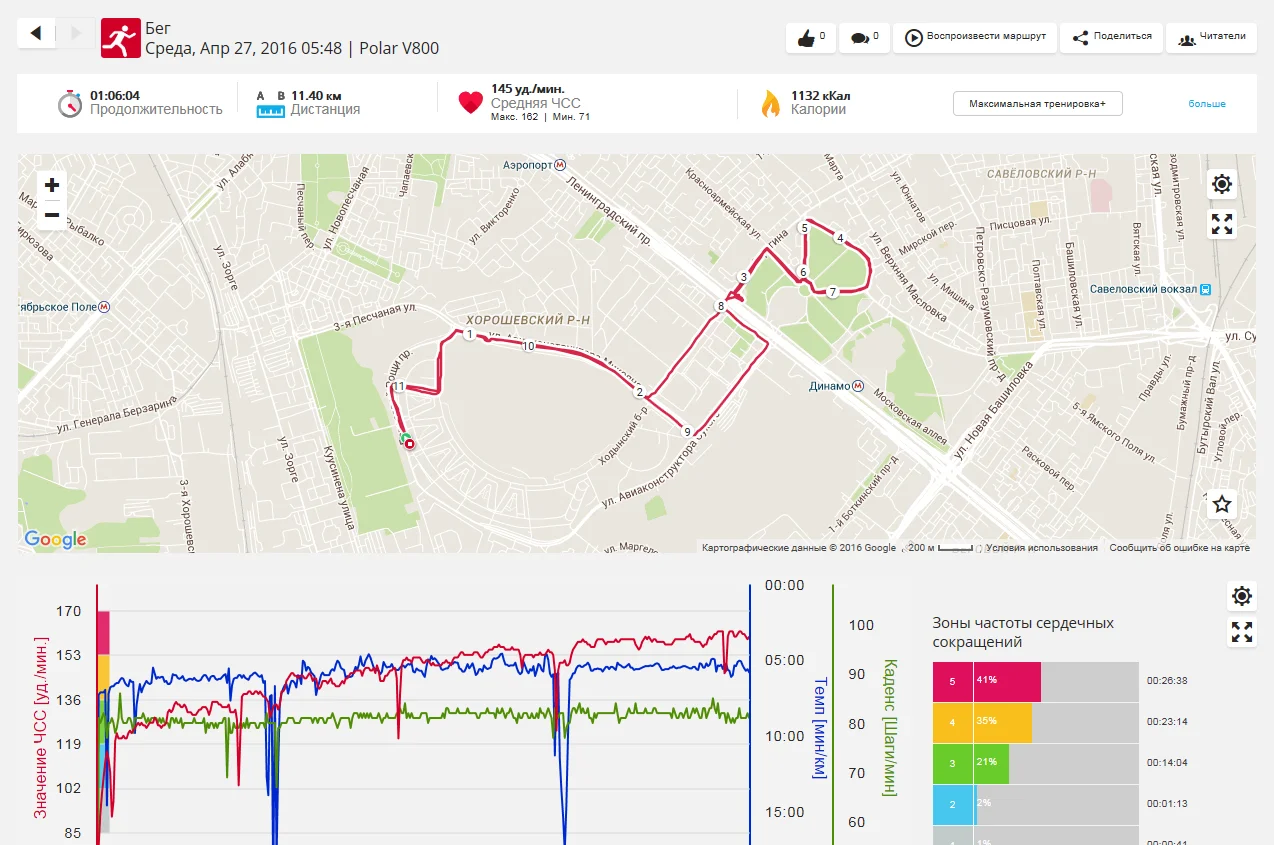Open the Читатели followers button
Image resolution: width=1274 pixels, height=845 pixels.
coord(1211,37)
